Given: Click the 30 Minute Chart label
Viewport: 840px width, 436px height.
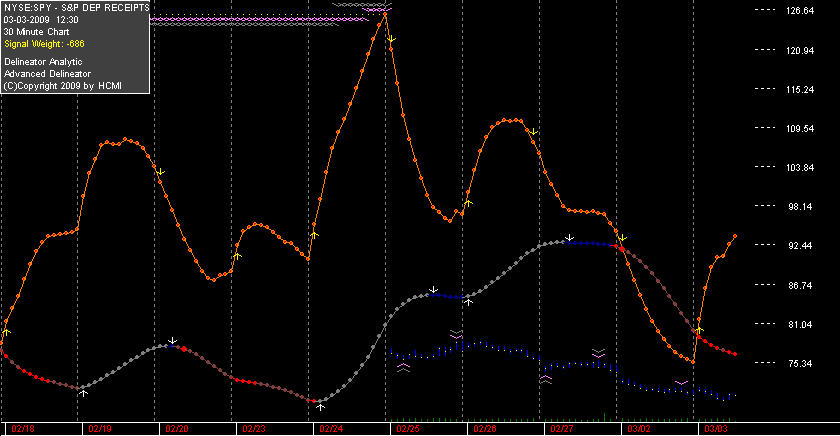Looking at the screenshot, I should pyautogui.click(x=36, y=32).
